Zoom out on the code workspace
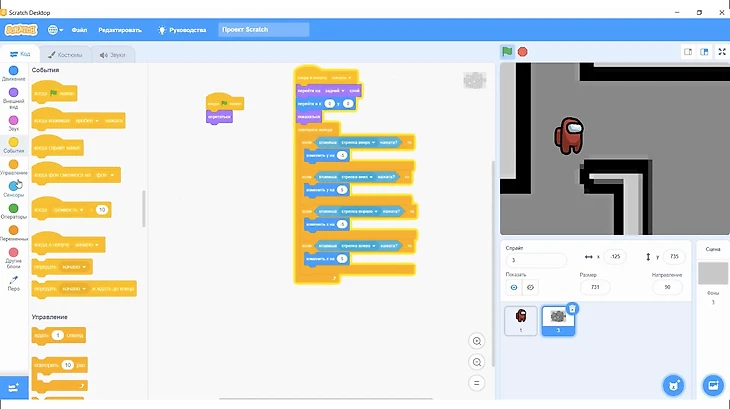Screen dimensions: 730x409 (477, 362)
